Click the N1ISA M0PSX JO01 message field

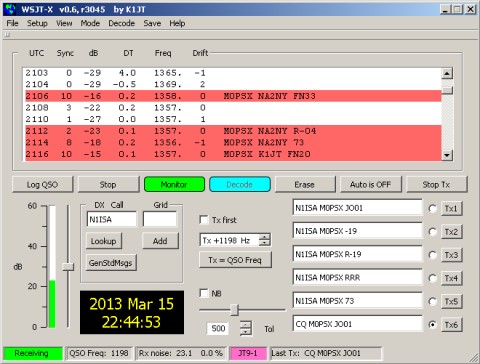(x=357, y=208)
